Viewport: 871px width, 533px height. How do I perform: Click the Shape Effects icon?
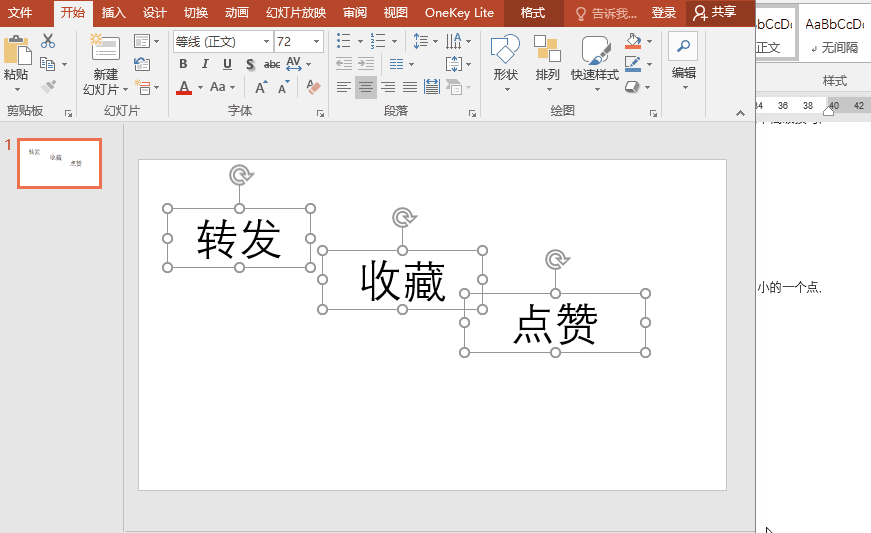click(633, 87)
